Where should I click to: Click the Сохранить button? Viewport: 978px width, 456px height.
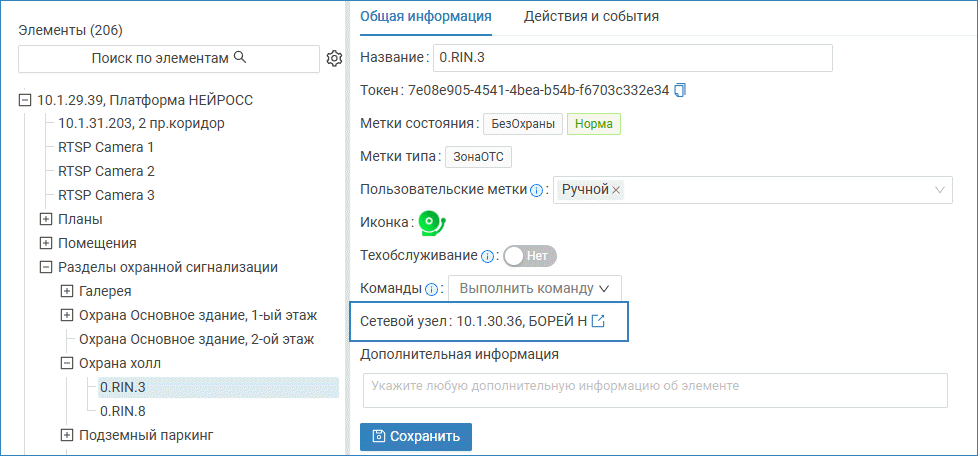(x=415, y=436)
